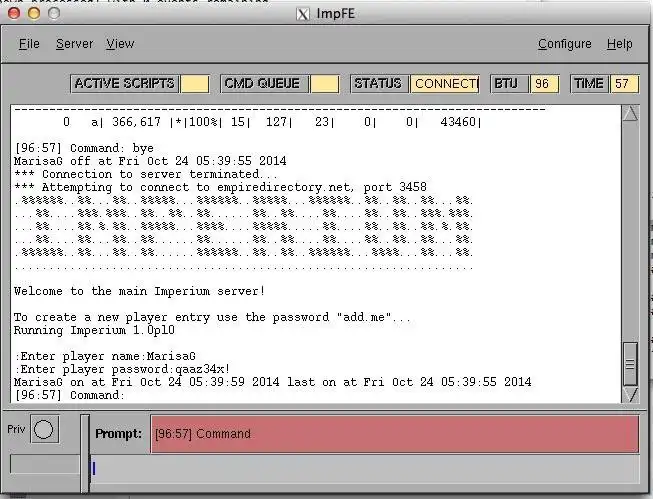Click the line '[96:57] Command: bye'

pos(84,148)
